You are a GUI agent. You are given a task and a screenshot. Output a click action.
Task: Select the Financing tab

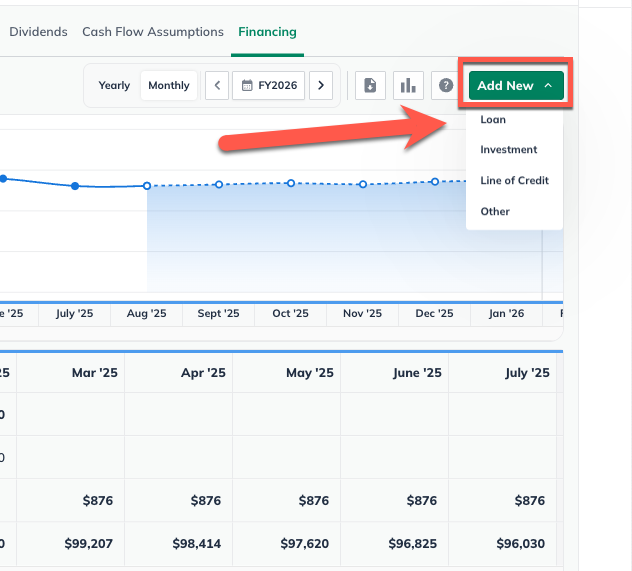pos(267,32)
